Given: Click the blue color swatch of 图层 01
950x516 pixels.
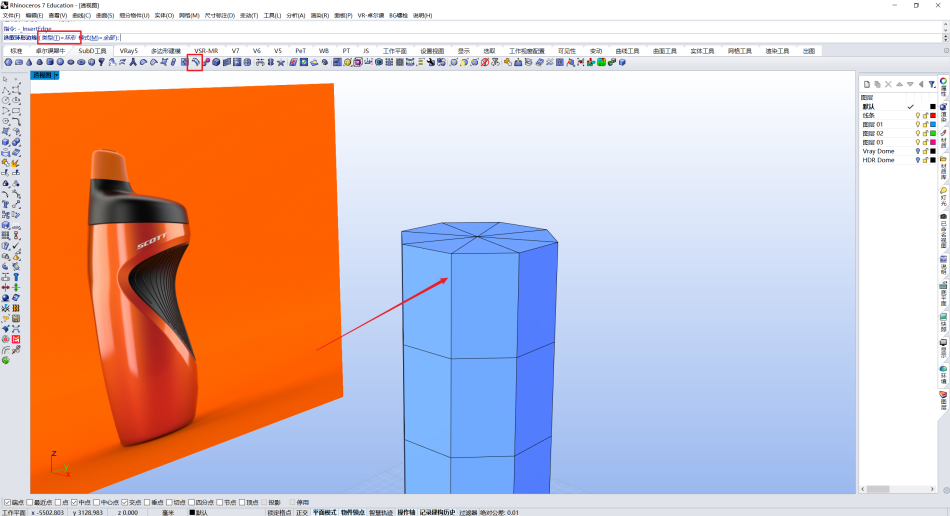Looking at the screenshot, I should [933, 124].
